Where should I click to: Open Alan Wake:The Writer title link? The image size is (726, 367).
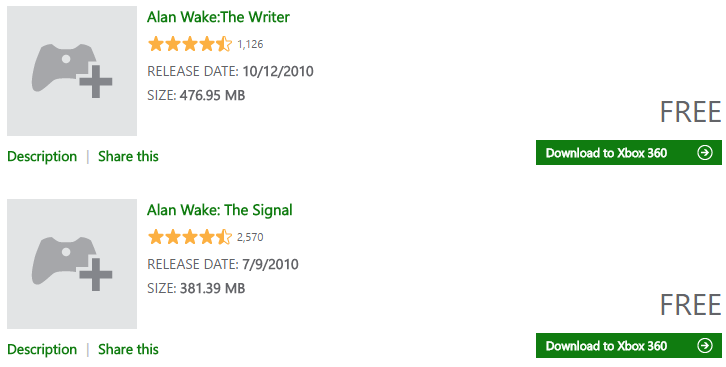[218, 17]
